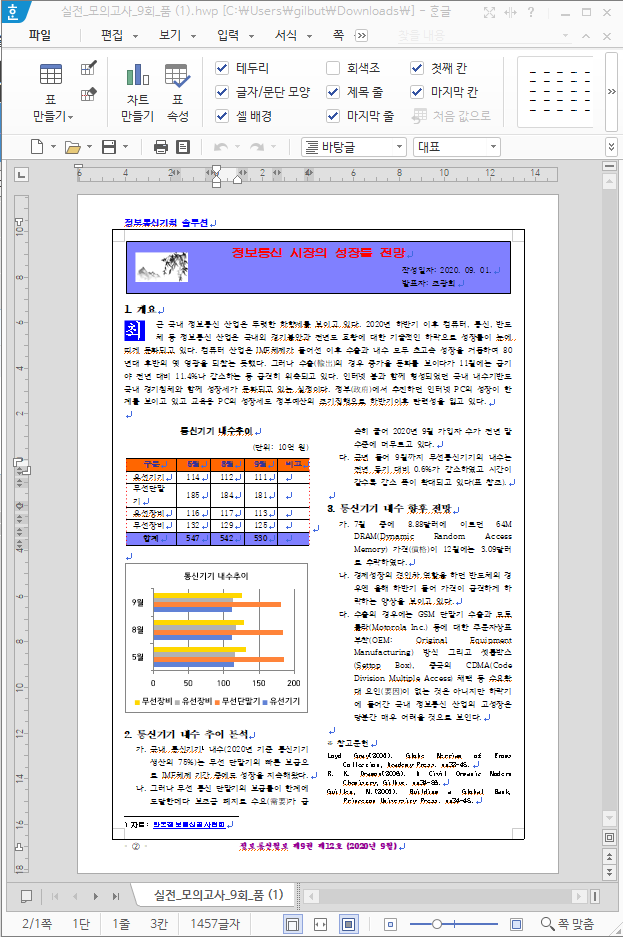Click the redo arrow icon
Viewport: 623px width, 937px height.
[x=257, y=147]
